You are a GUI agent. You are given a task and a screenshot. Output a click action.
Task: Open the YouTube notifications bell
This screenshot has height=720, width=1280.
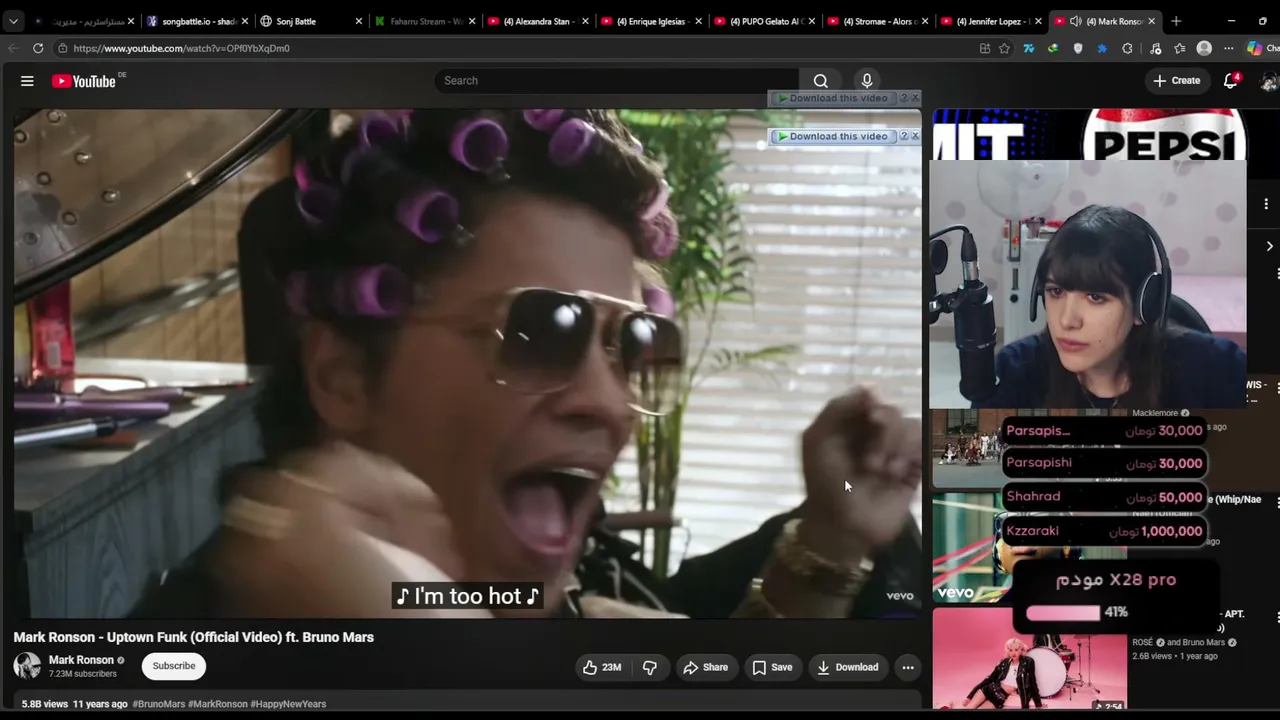(1231, 81)
